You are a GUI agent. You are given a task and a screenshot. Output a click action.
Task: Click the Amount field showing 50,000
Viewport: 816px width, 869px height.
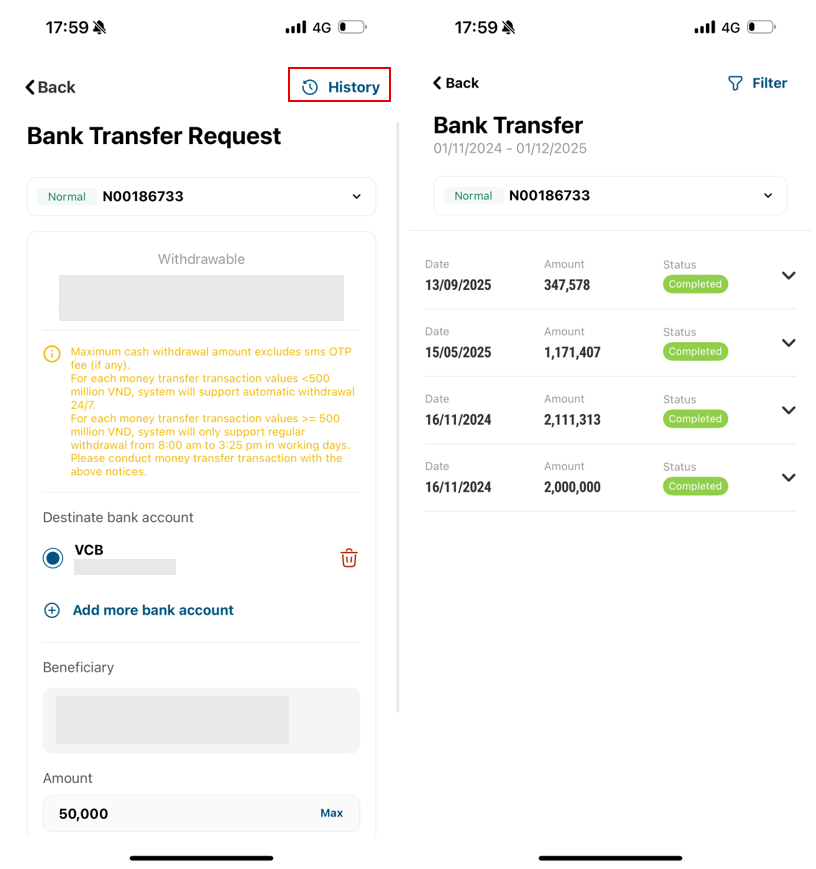tap(180, 813)
